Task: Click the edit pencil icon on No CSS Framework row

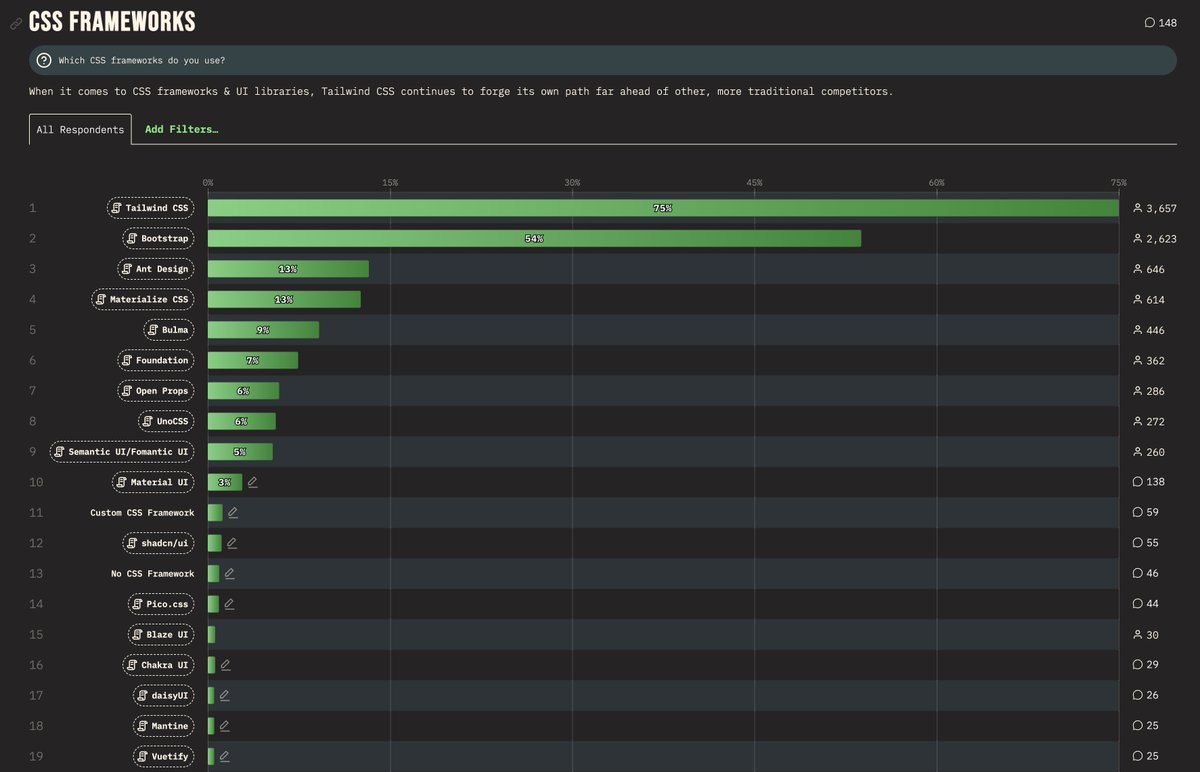Action: click(x=229, y=574)
